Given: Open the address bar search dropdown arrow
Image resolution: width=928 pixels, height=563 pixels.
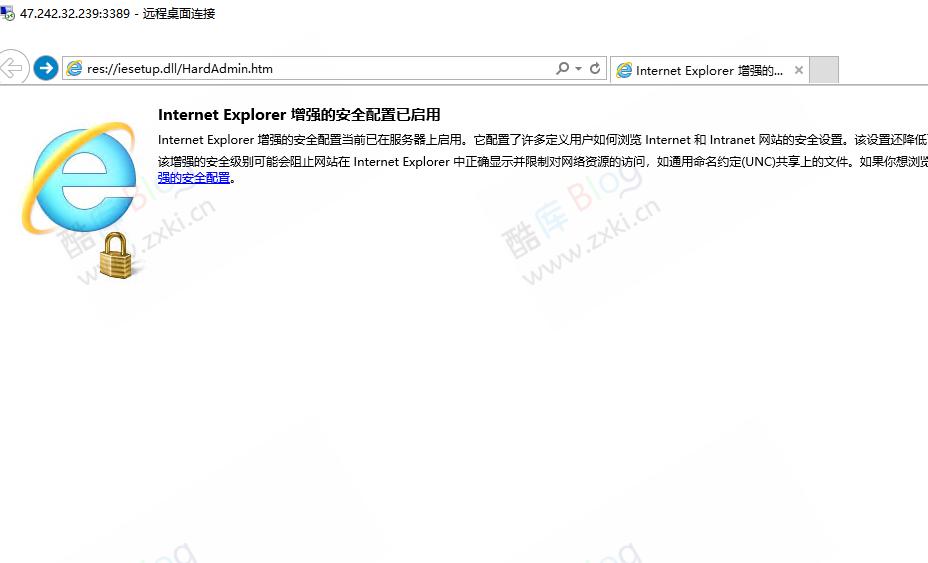Looking at the screenshot, I should point(578,69).
